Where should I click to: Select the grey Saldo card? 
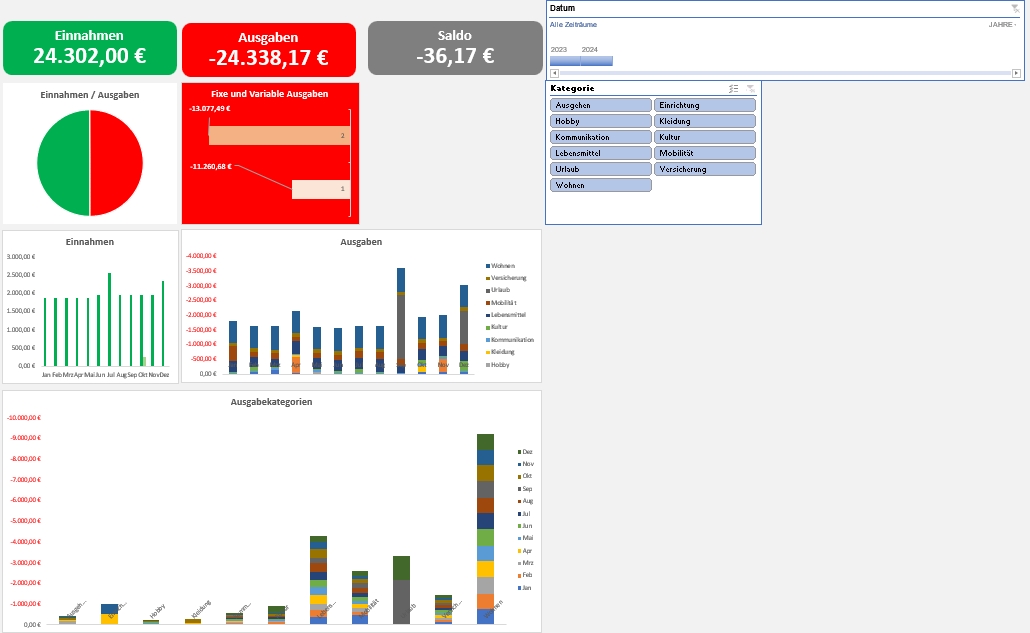pyautogui.click(x=455, y=48)
